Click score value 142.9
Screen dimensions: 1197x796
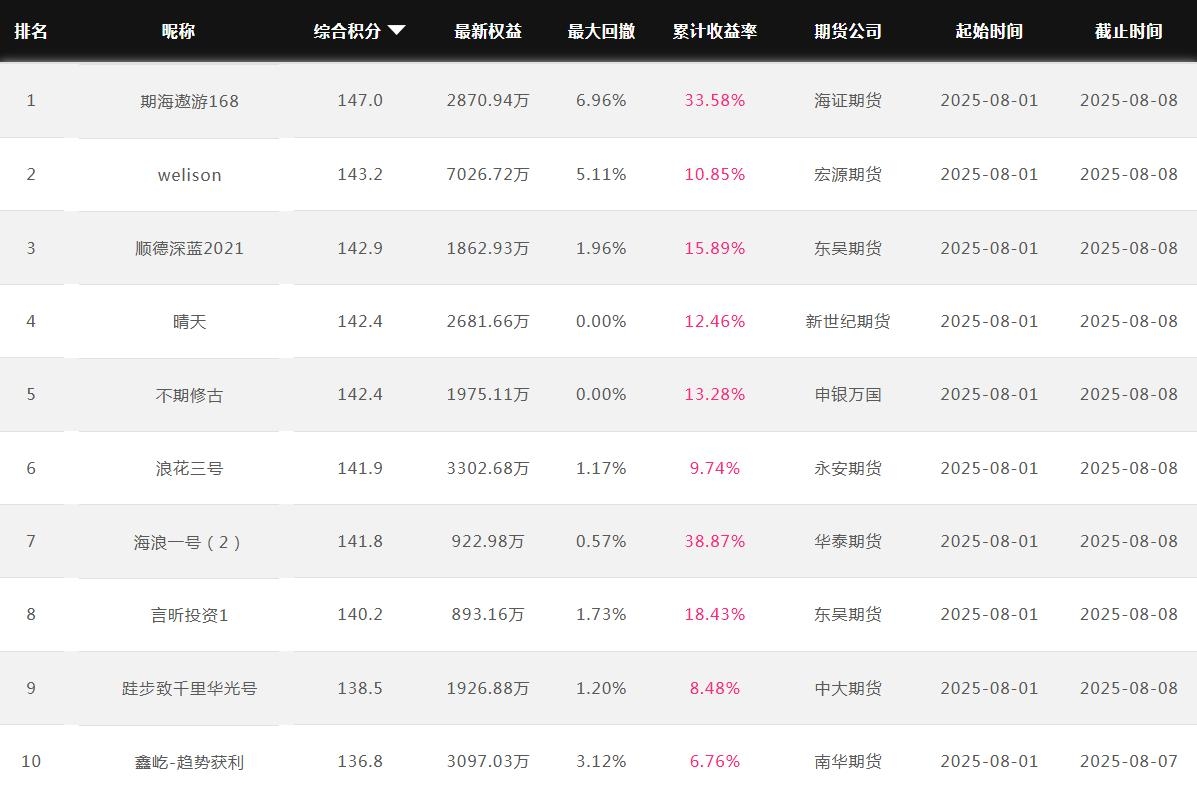[360, 248]
